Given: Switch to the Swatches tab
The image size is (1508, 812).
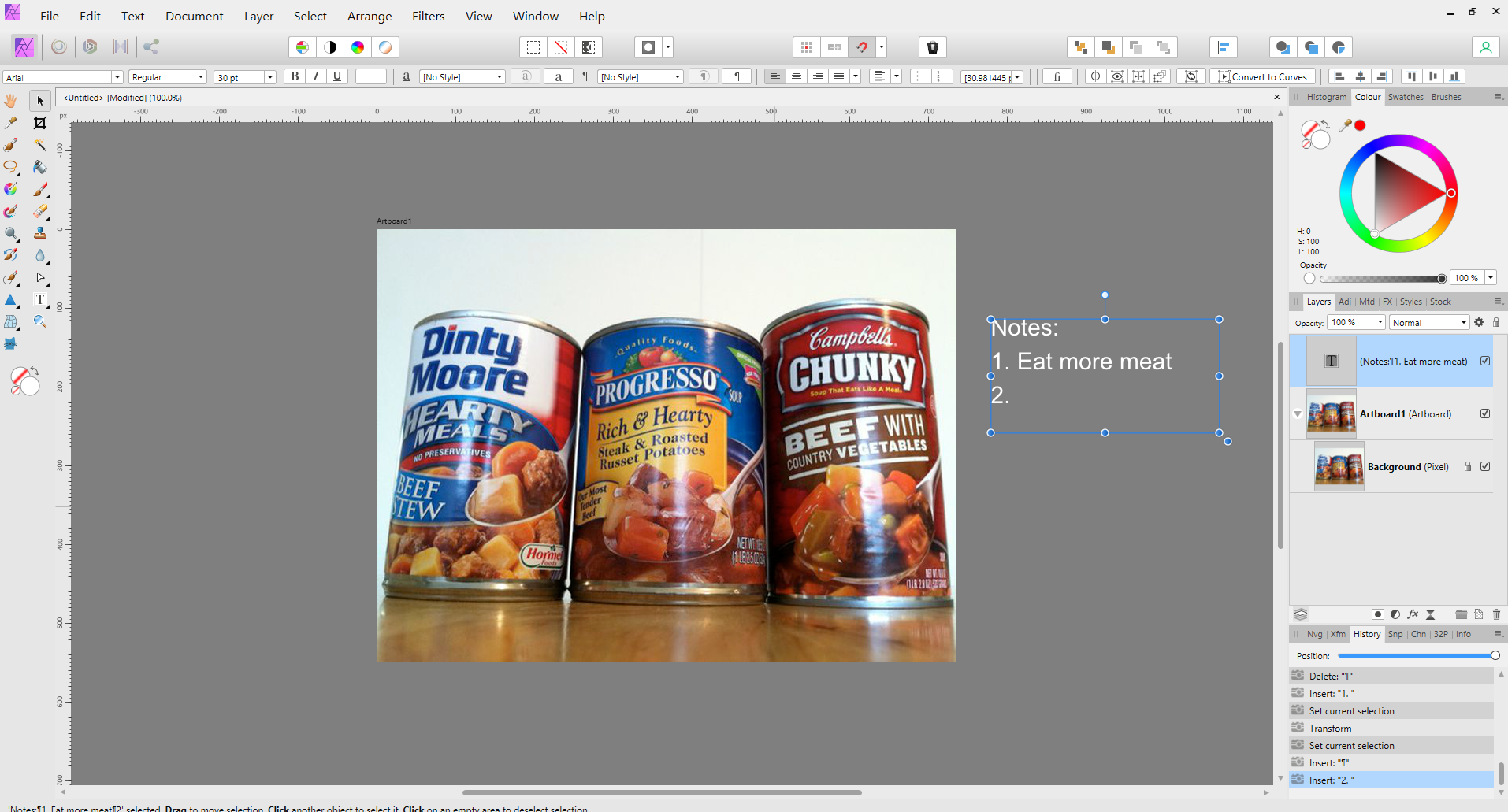Looking at the screenshot, I should point(1405,97).
